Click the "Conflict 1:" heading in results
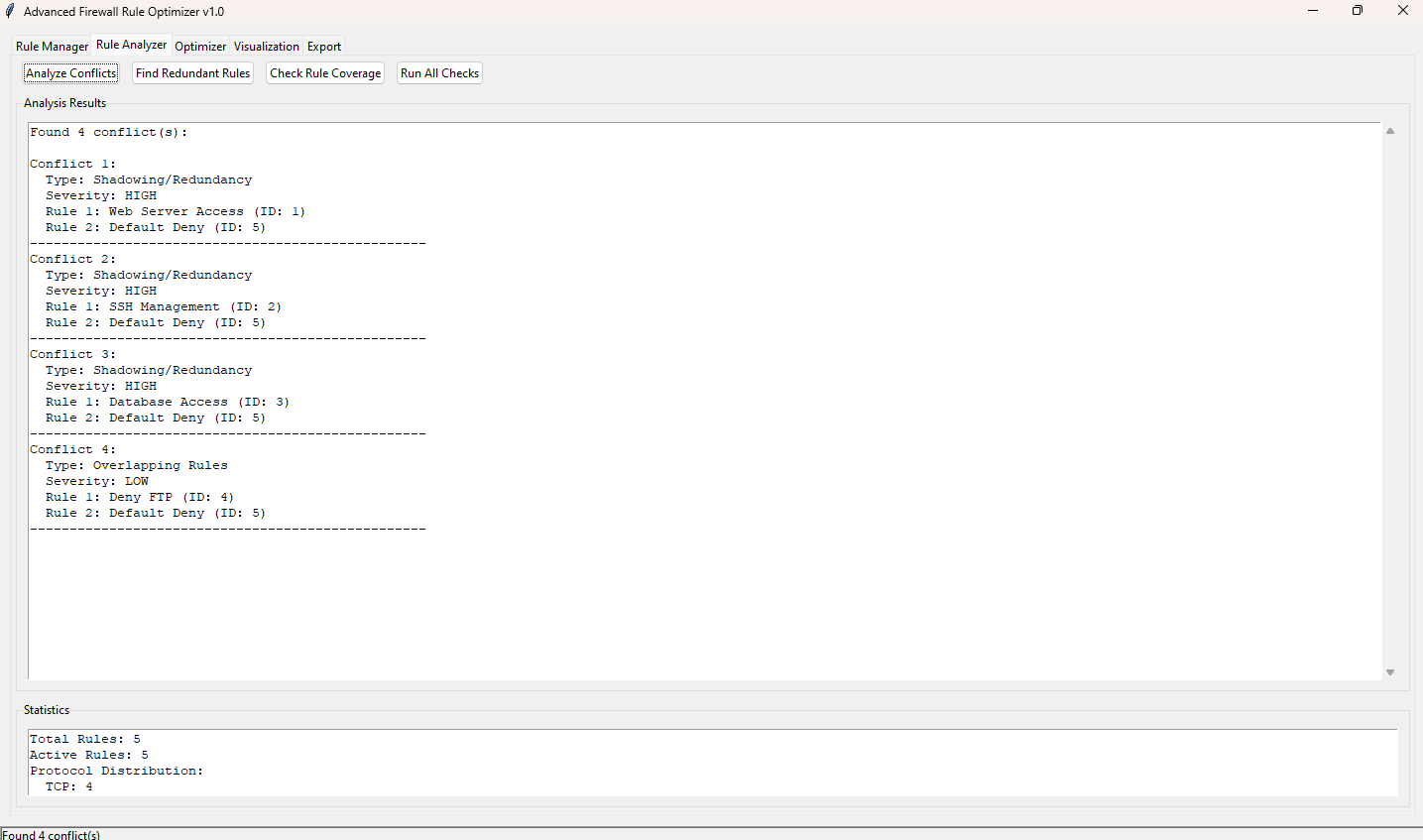Image resolution: width=1423 pixels, height=840 pixels. click(72, 164)
